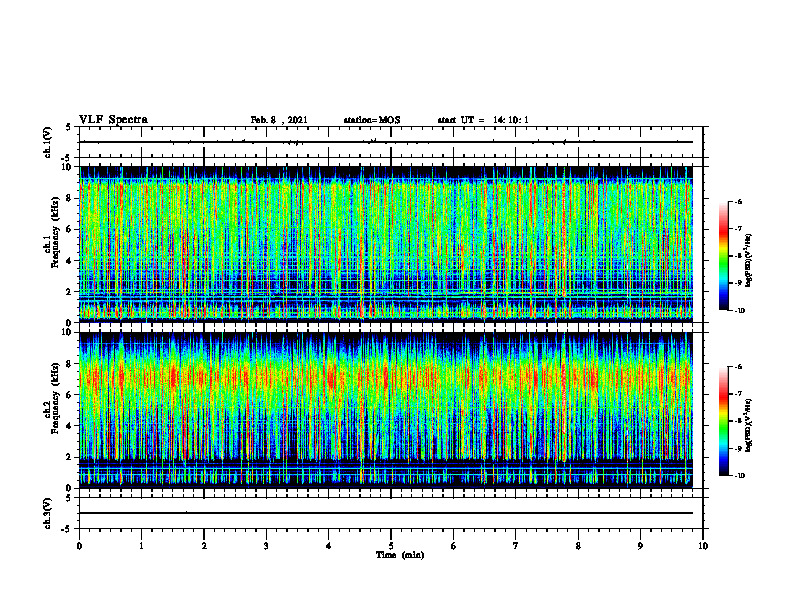This screenshot has height=612, width=792.
Task: Click the "-5" volt tick on ch.1(V) axis
Action: pyautogui.click(x=67, y=158)
